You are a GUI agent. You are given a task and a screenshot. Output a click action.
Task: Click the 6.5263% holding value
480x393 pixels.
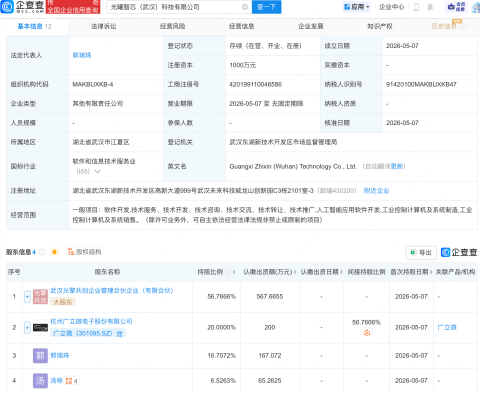click(x=223, y=381)
